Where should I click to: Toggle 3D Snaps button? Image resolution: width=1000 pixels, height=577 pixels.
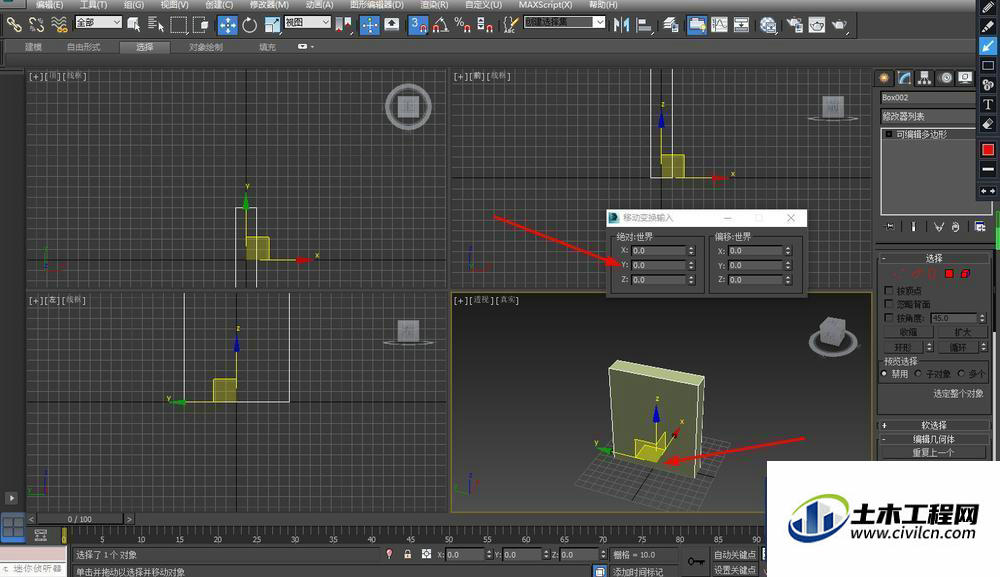(418, 25)
